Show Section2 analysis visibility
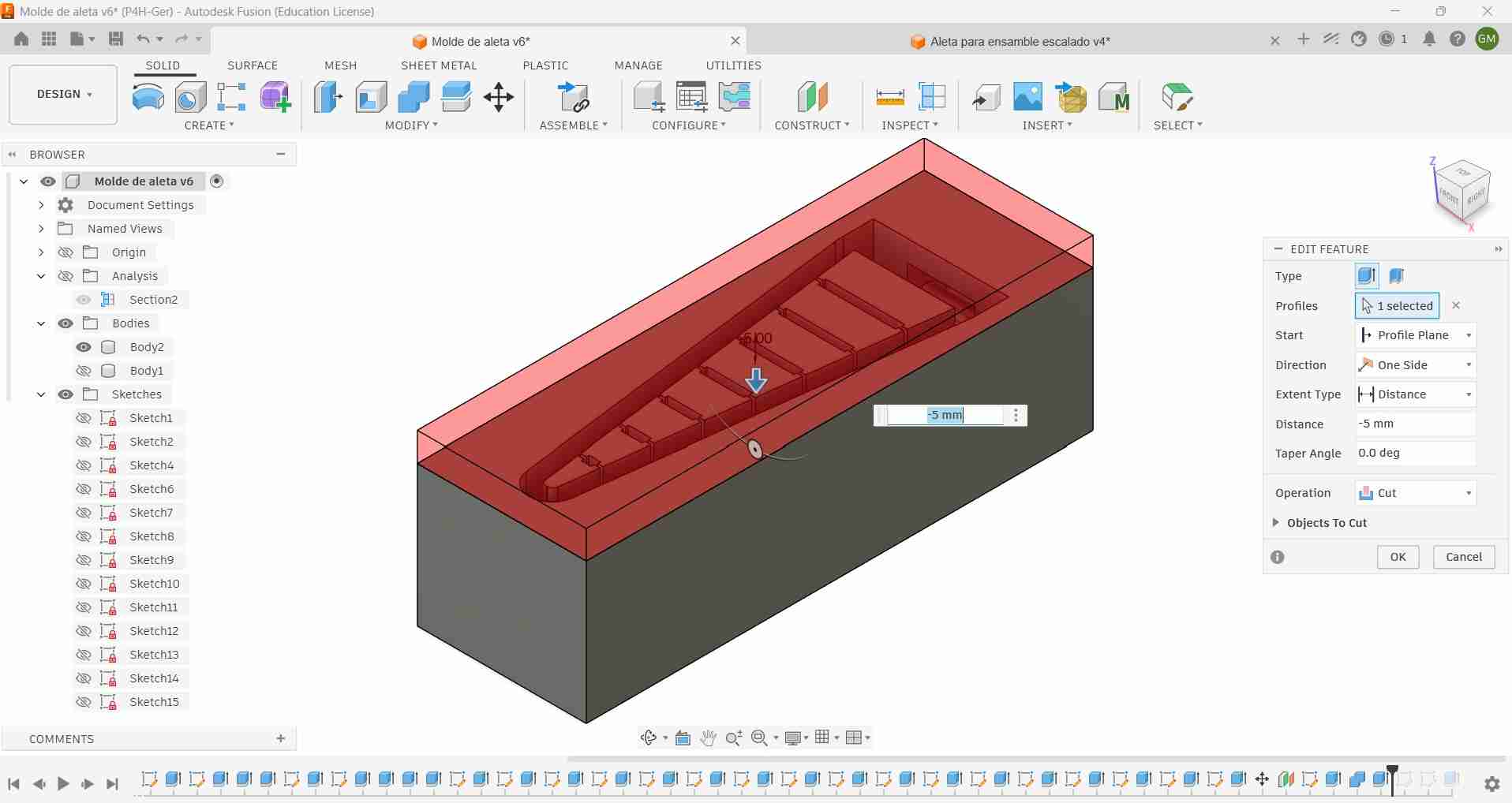This screenshot has height=803, width=1512. (x=84, y=300)
